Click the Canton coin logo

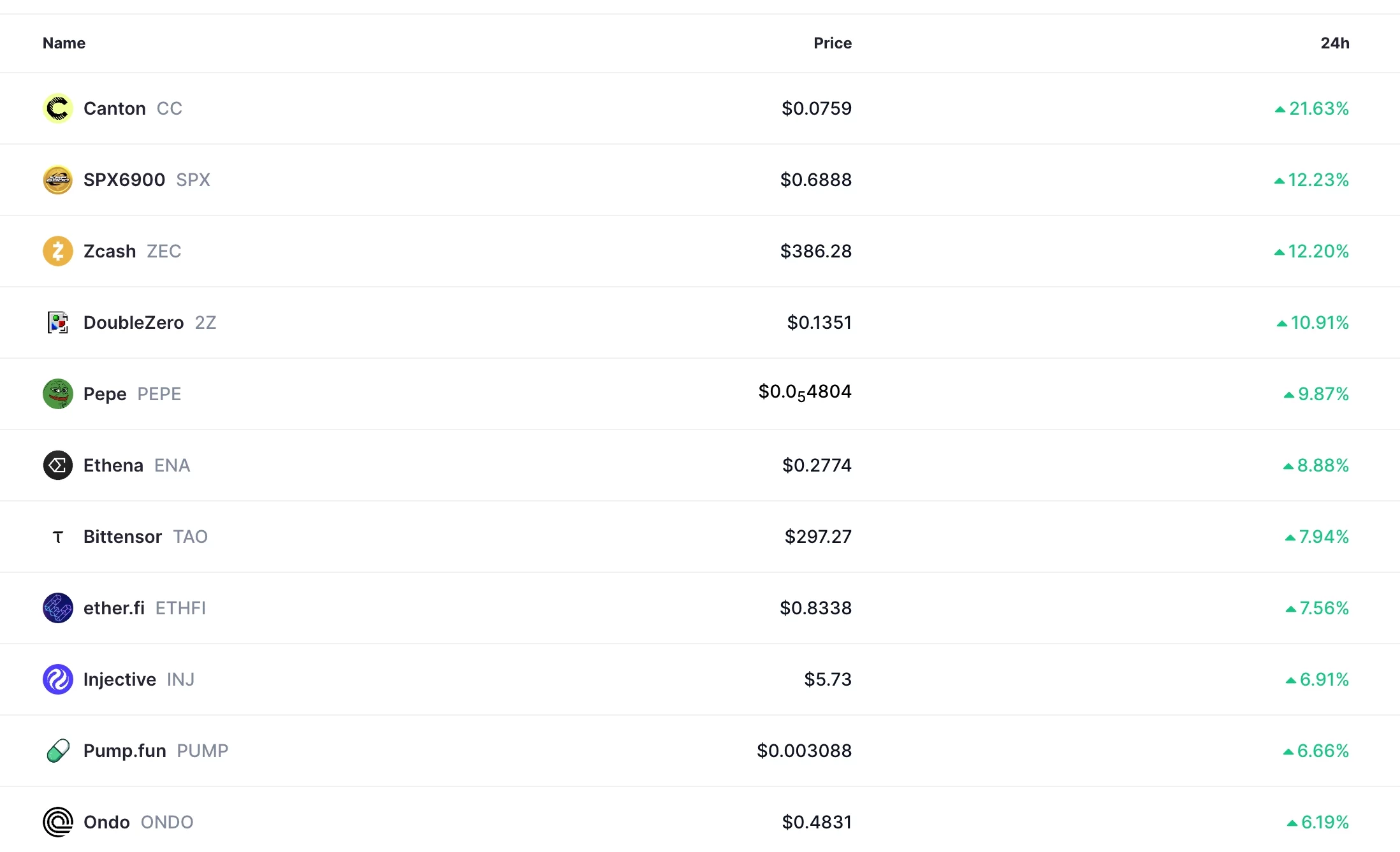point(58,108)
